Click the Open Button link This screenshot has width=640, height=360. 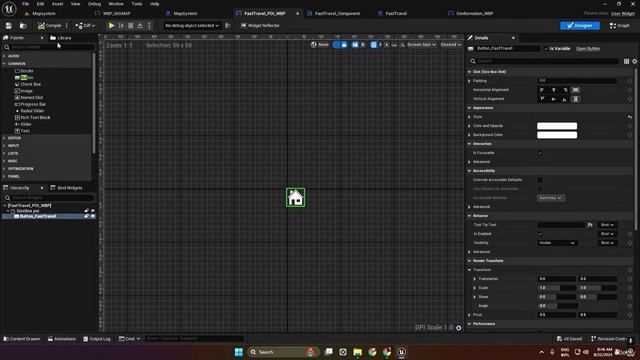coord(588,49)
